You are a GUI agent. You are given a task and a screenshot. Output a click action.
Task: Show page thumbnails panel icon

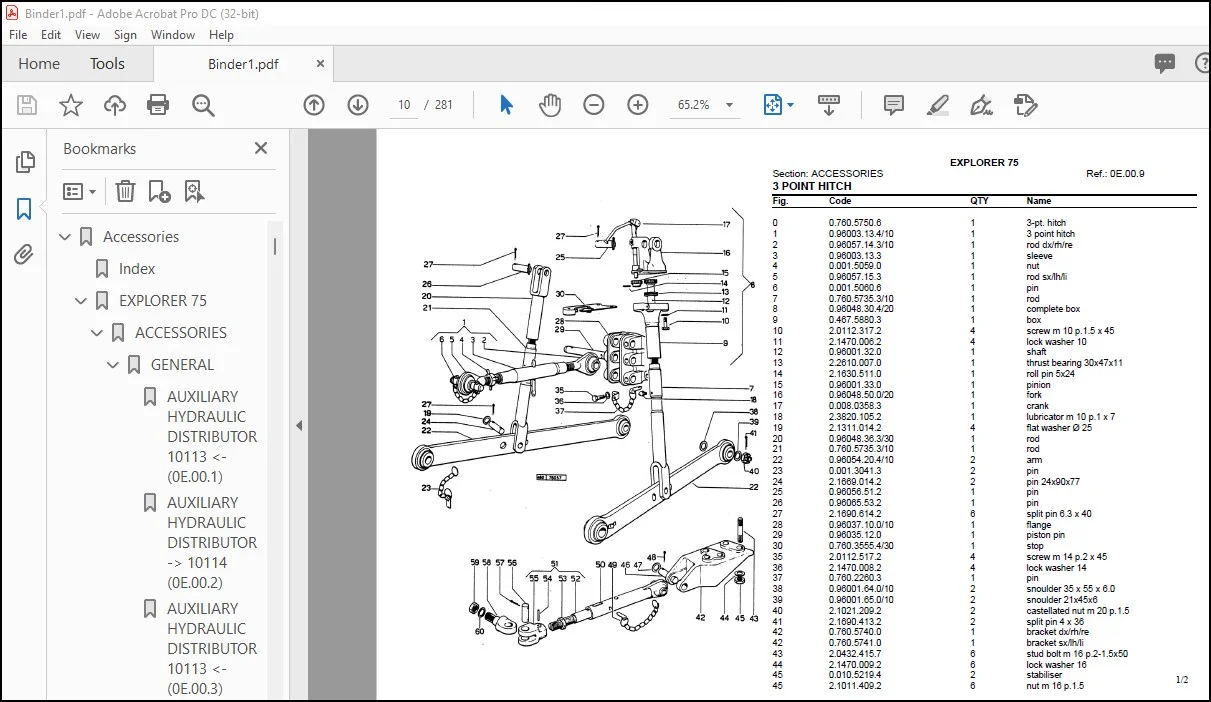[x=25, y=162]
